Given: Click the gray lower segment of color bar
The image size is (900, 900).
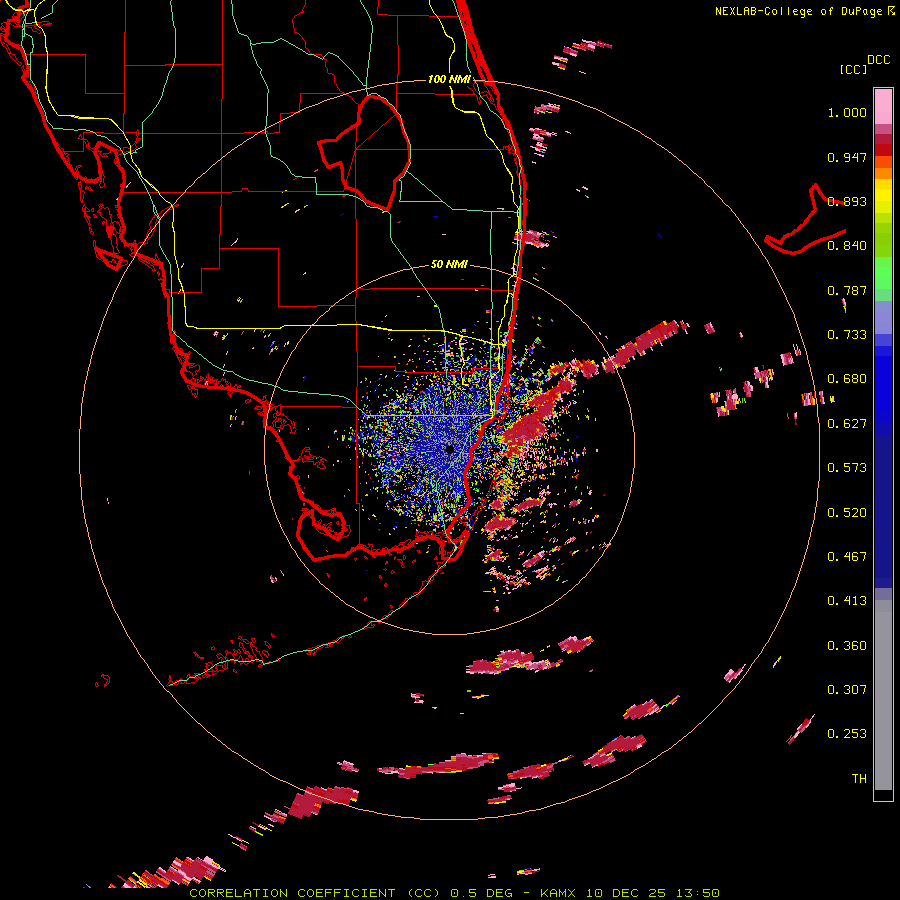Looking at the screenshot, I should 883,695.
